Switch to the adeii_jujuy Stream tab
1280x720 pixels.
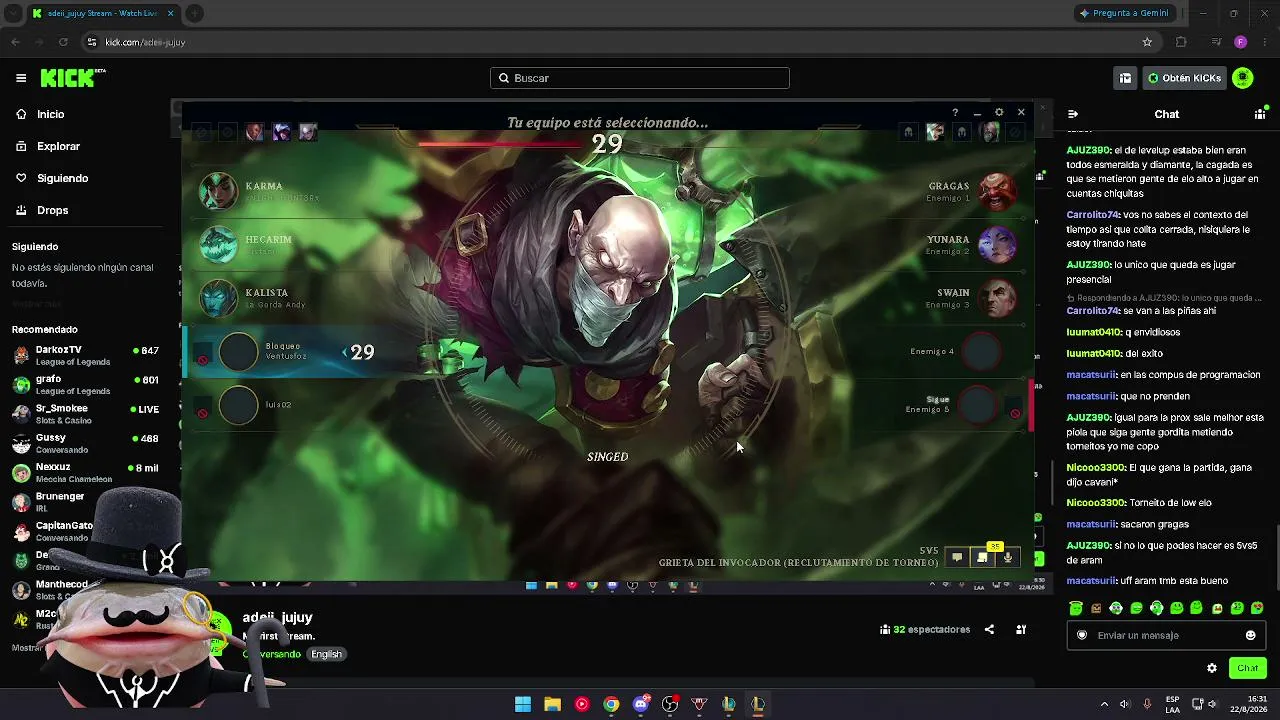103,13
